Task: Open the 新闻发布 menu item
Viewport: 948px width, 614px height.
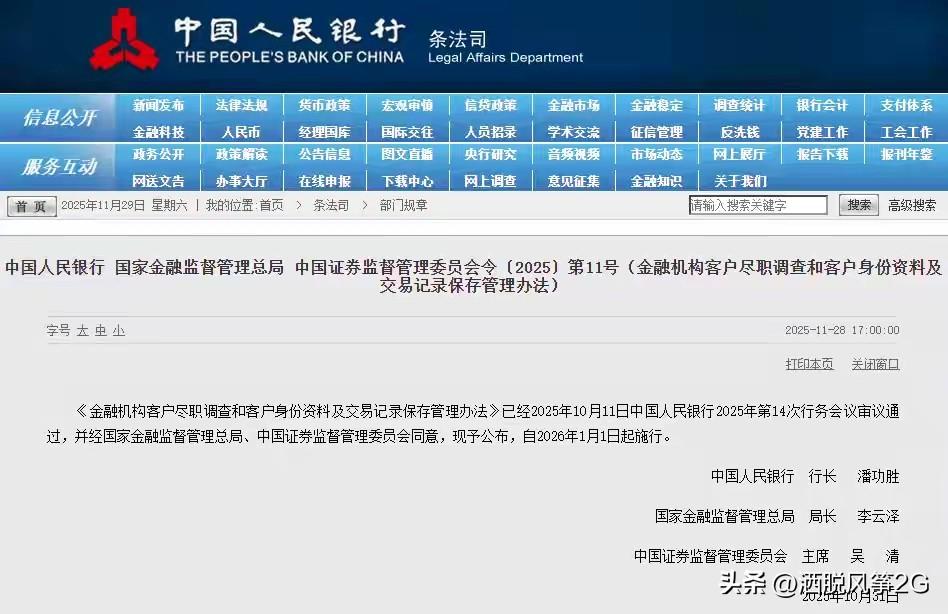Action: tap(158, 105)
